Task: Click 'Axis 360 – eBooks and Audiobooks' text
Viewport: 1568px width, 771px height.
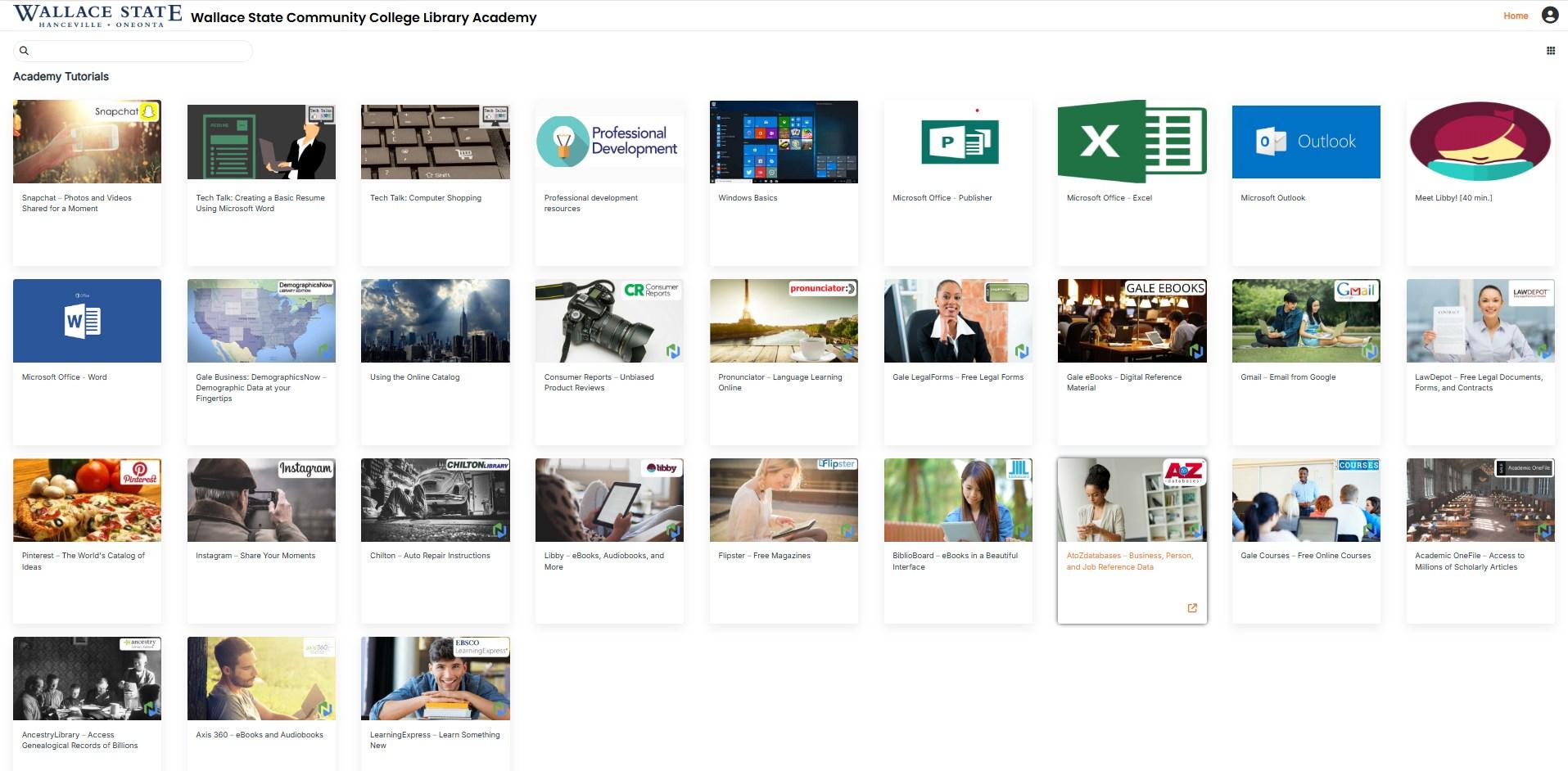Action: click(x=260, y=735)
